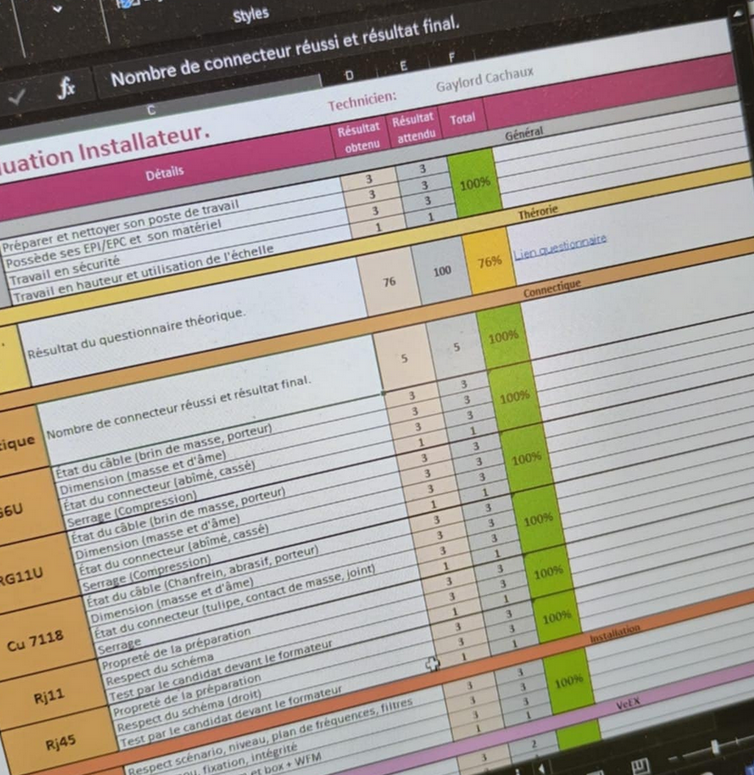Image resolution: width=754 pixels, height=775 pixels.
Task: Click the expected result cell showing 100
Action: [x=442, y=270]
